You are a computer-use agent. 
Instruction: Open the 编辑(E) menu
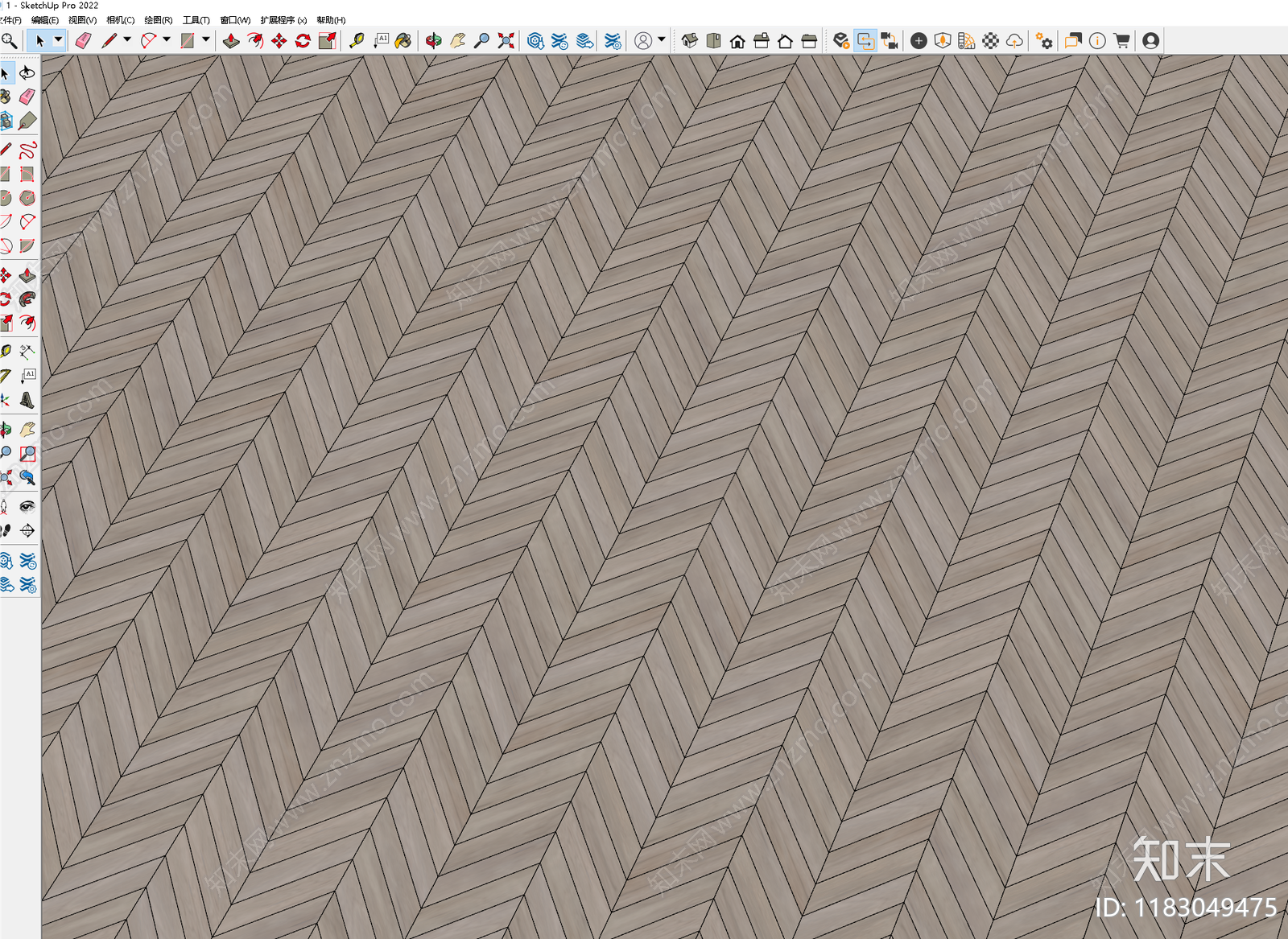[x=45, y=20]
